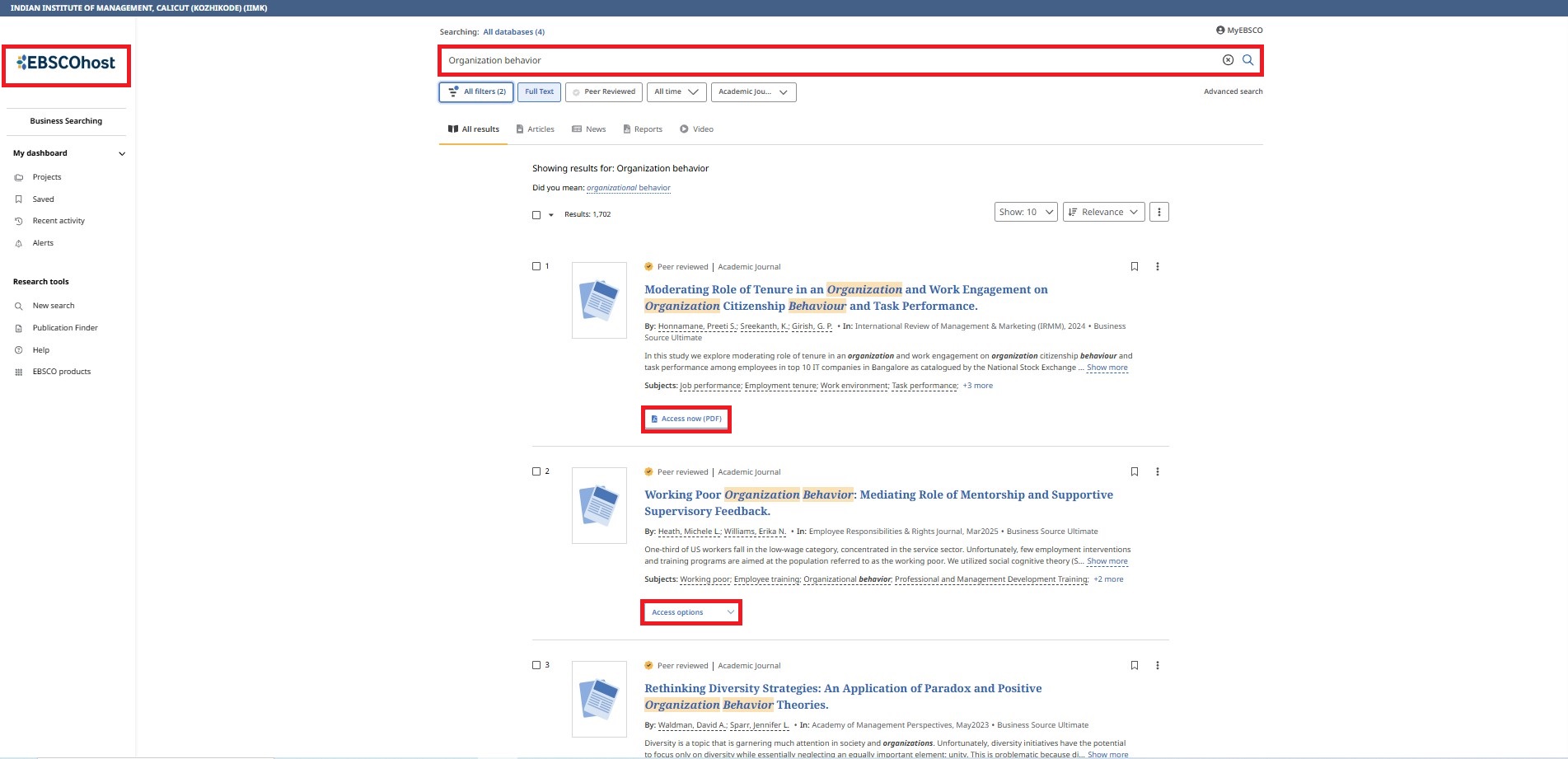Expand Access options for result 2
1568x759 pixels.
(x=691, y=612)
